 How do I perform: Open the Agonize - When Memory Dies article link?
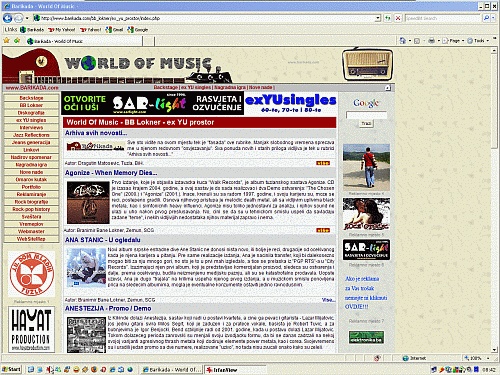coord(111,173)
